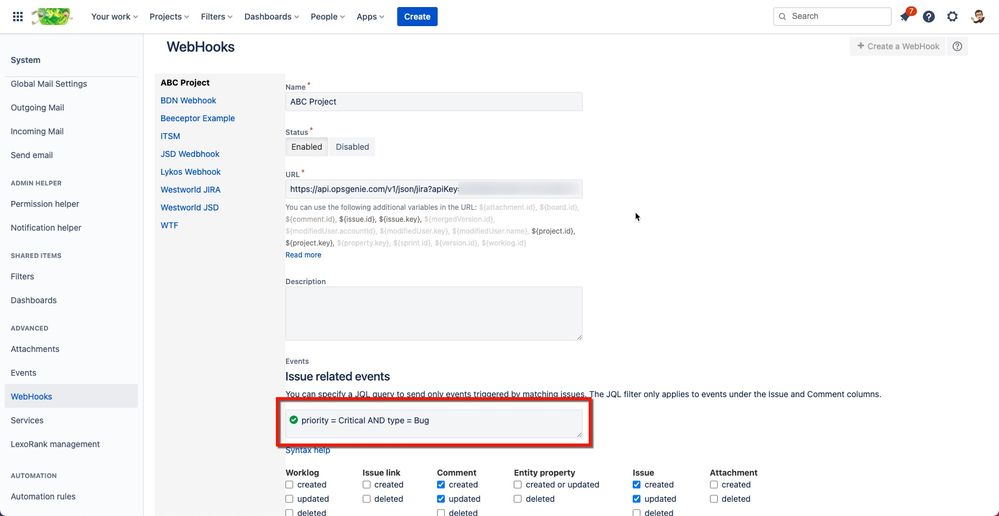Open the help question mark icon
999x516 pixels.
pos(929,17)
